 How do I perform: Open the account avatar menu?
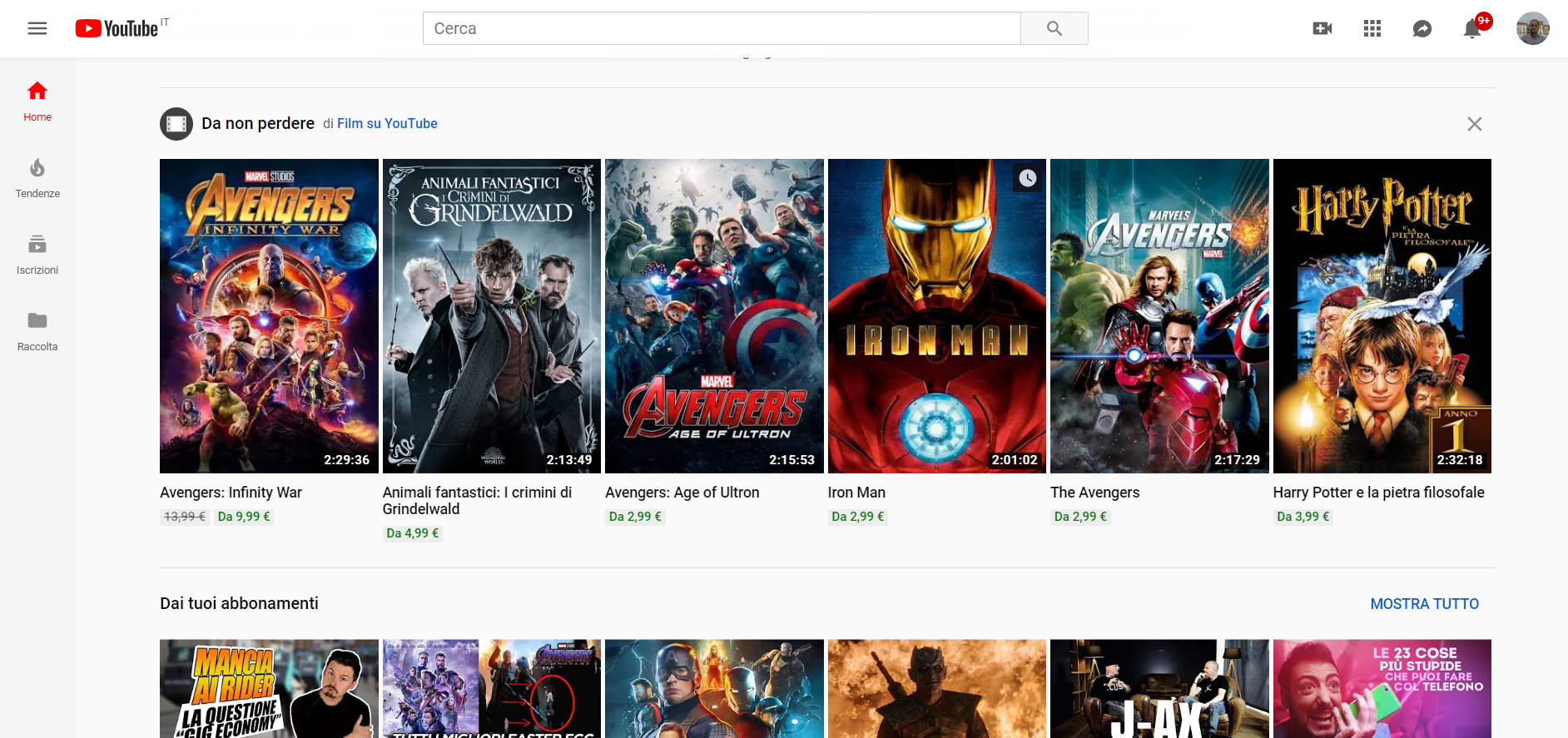[x=1532, y=28]
